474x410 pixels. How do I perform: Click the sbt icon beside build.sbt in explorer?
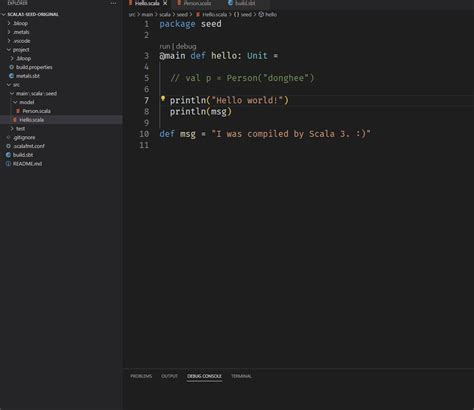coord(8,155)
